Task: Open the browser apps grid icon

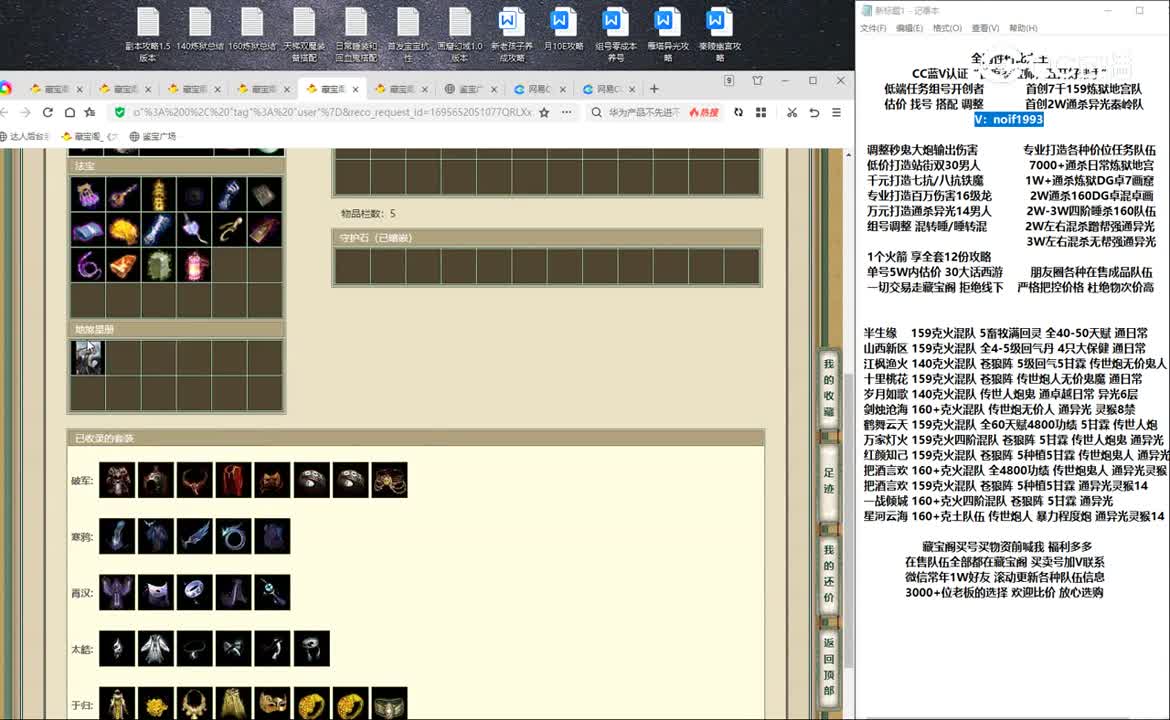Action: (x=761, y=112)
